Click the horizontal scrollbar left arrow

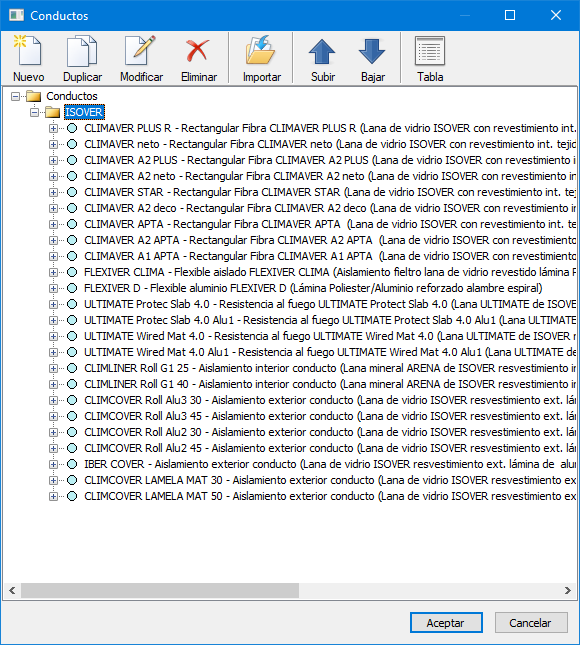[x=12, y=591]
